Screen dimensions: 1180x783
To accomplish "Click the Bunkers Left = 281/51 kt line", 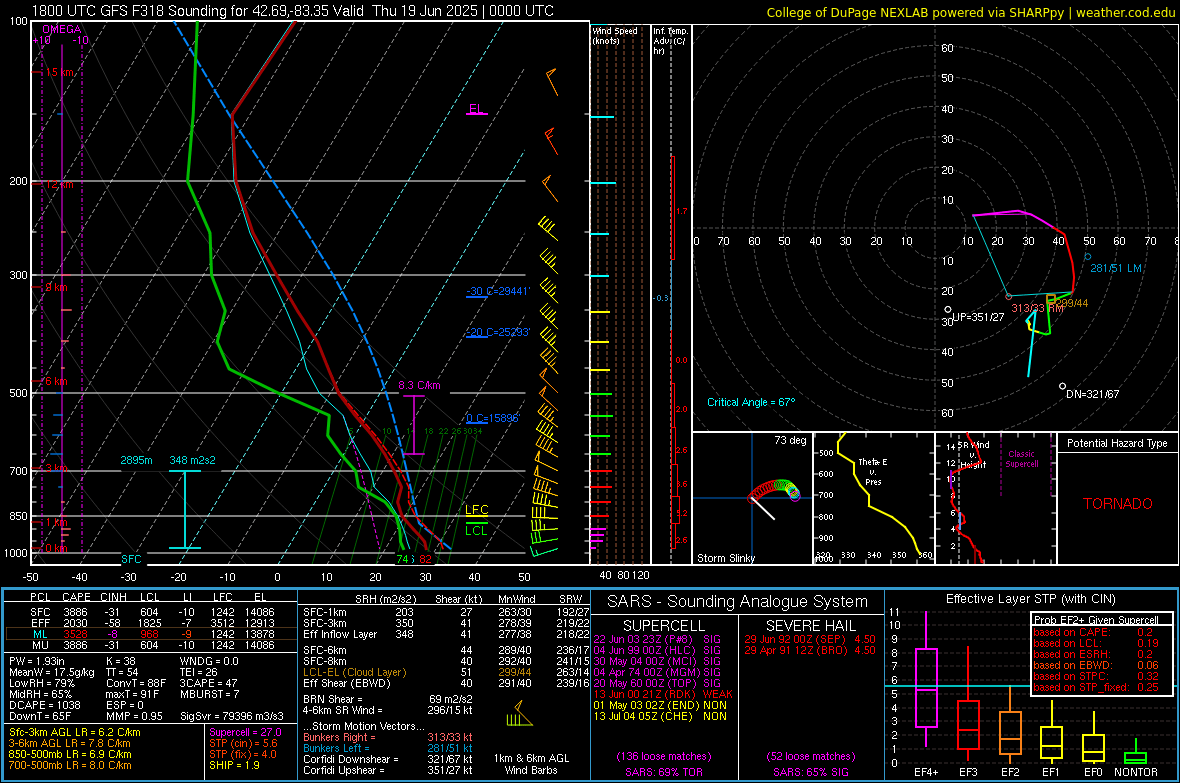I will coord(388,748).
